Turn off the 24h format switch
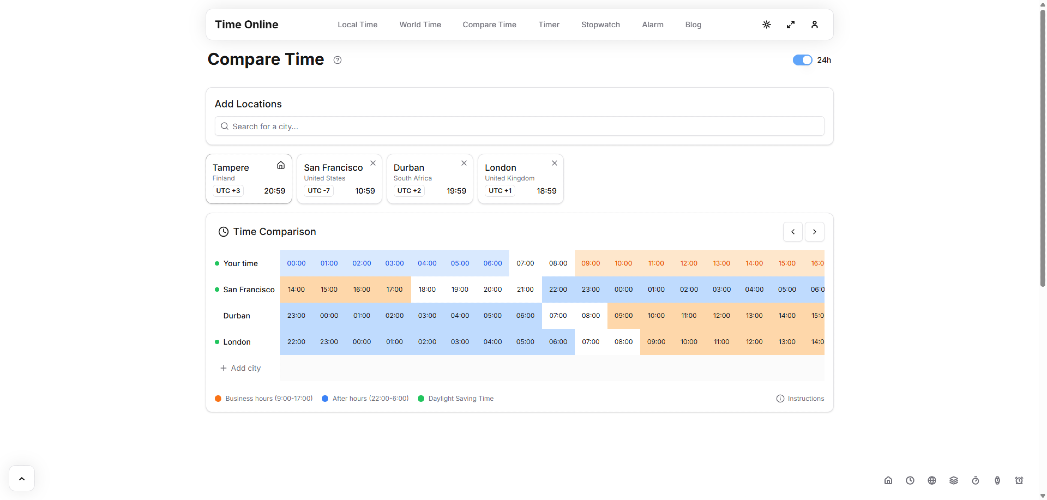 click(802, 60)
